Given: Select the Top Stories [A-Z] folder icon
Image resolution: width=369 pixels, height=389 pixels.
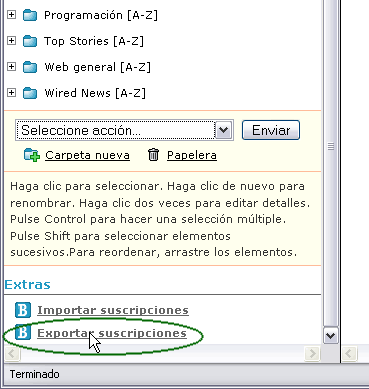Looking at the screenshot, I should point(30,41).
